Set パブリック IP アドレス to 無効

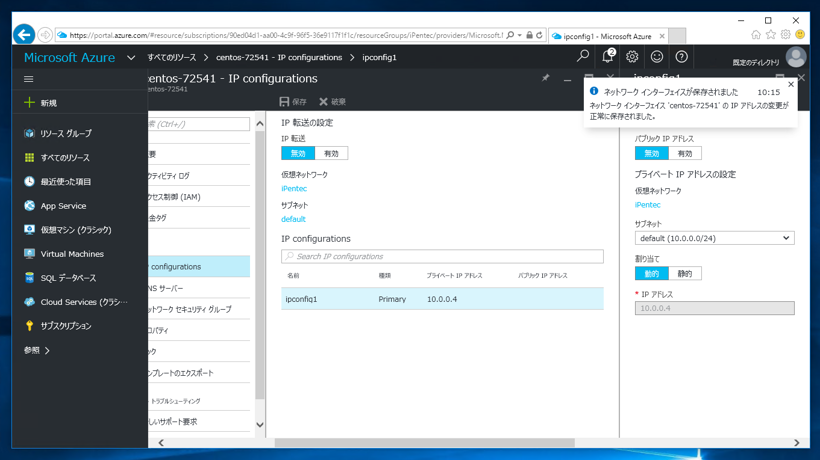(x=652, y=153)
